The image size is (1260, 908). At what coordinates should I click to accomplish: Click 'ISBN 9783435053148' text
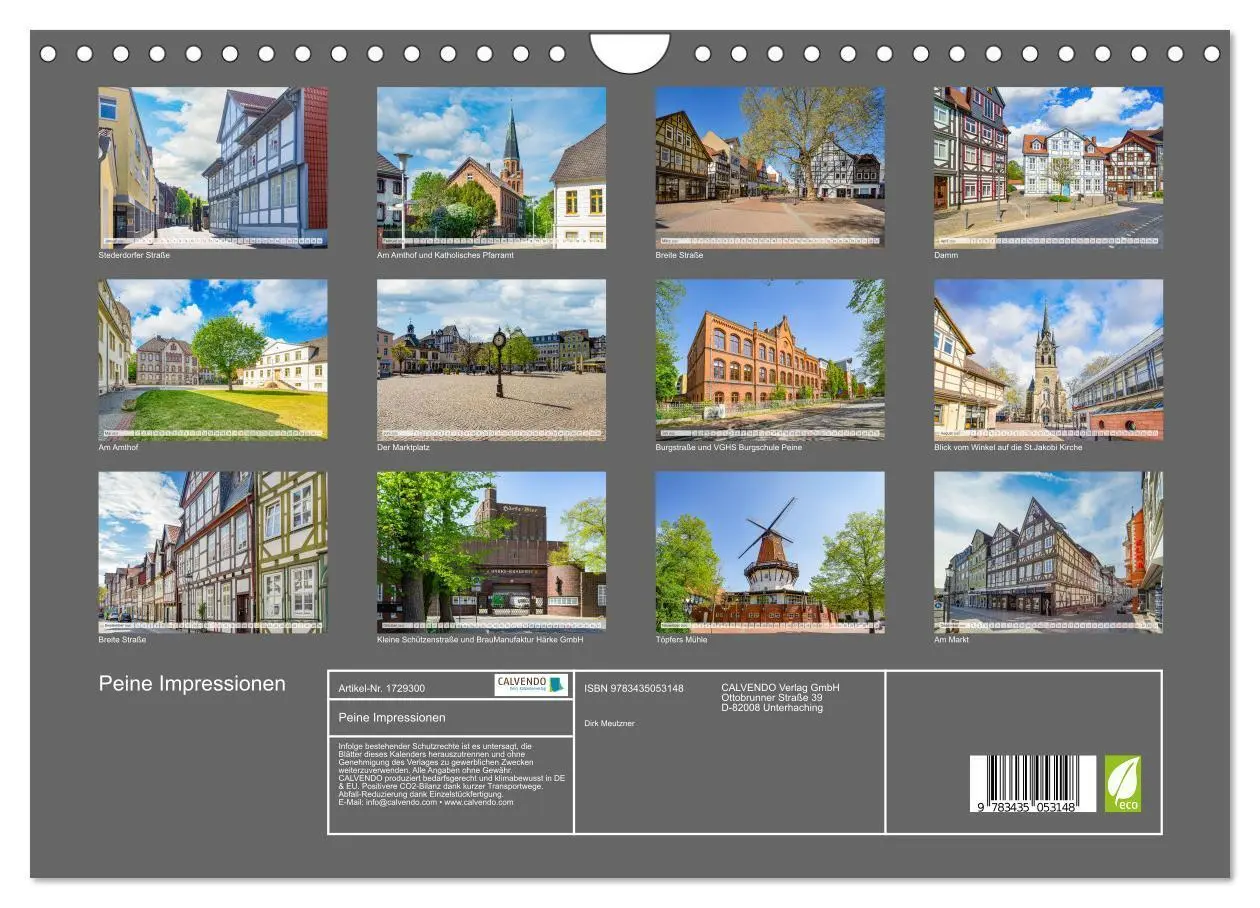pyautogui.click(x=634, y=688)
